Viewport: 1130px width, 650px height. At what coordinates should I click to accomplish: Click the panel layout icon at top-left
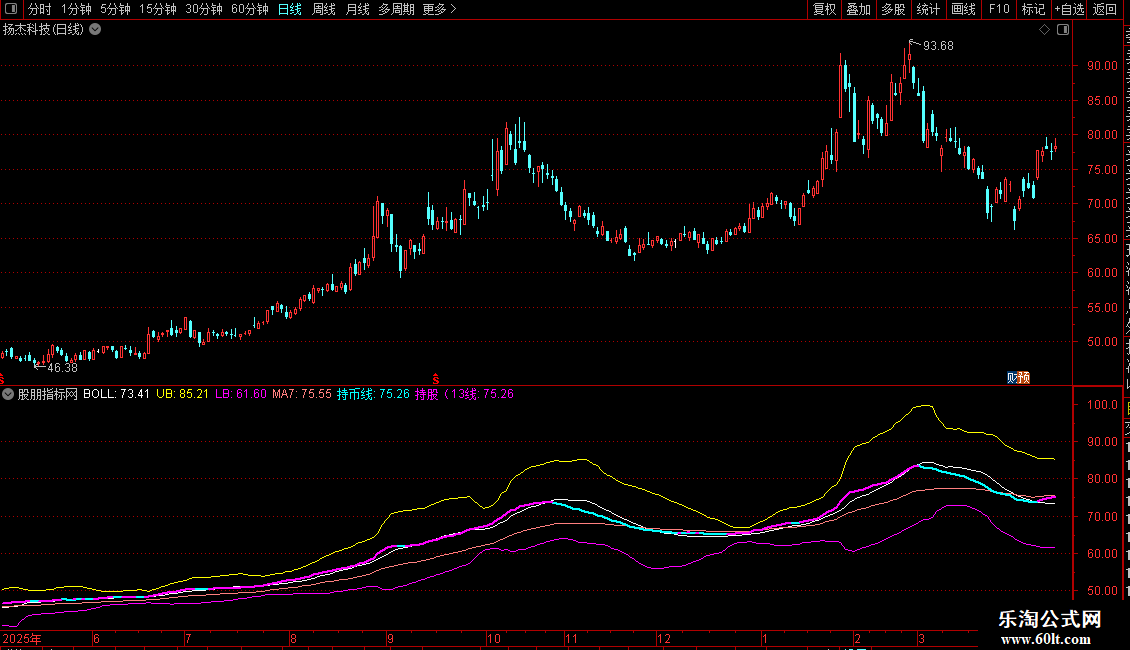click(x=11, y=9)
